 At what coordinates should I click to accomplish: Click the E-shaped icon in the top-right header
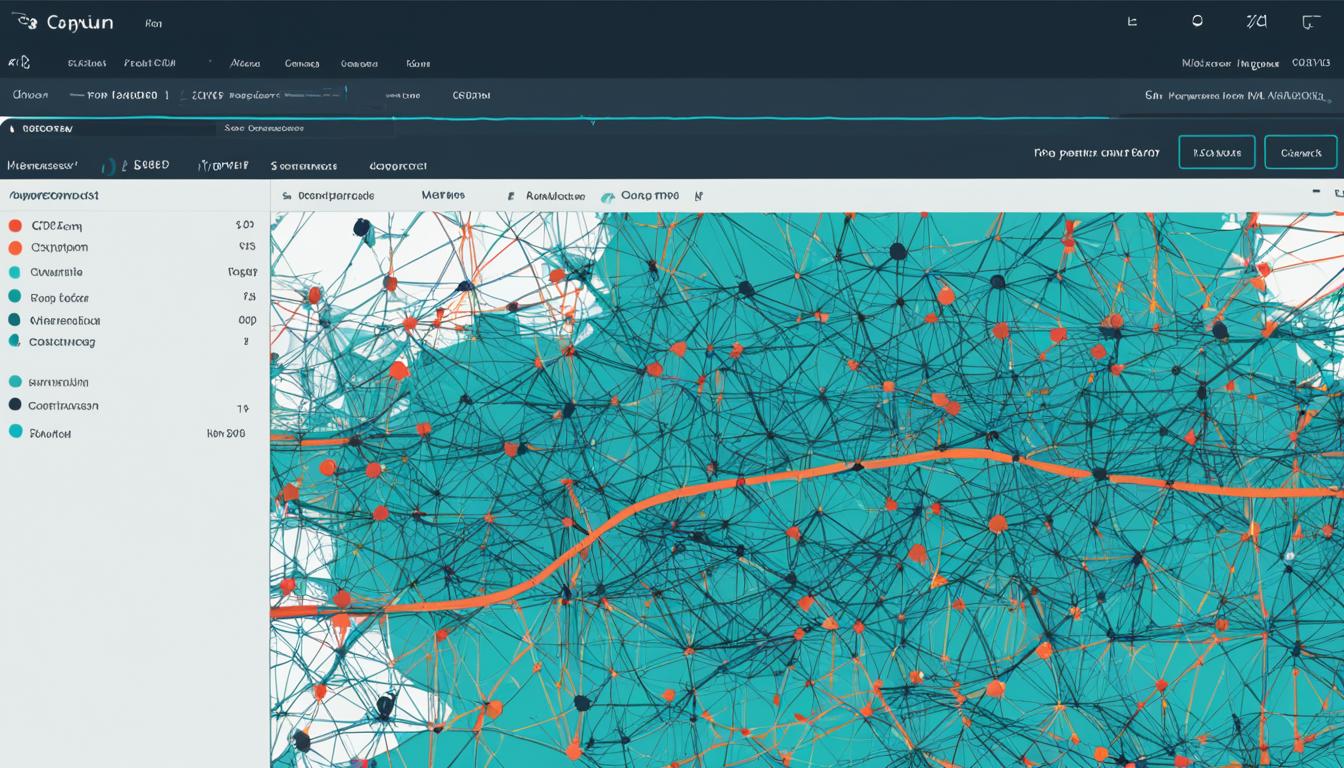(x=1132, y=21)
